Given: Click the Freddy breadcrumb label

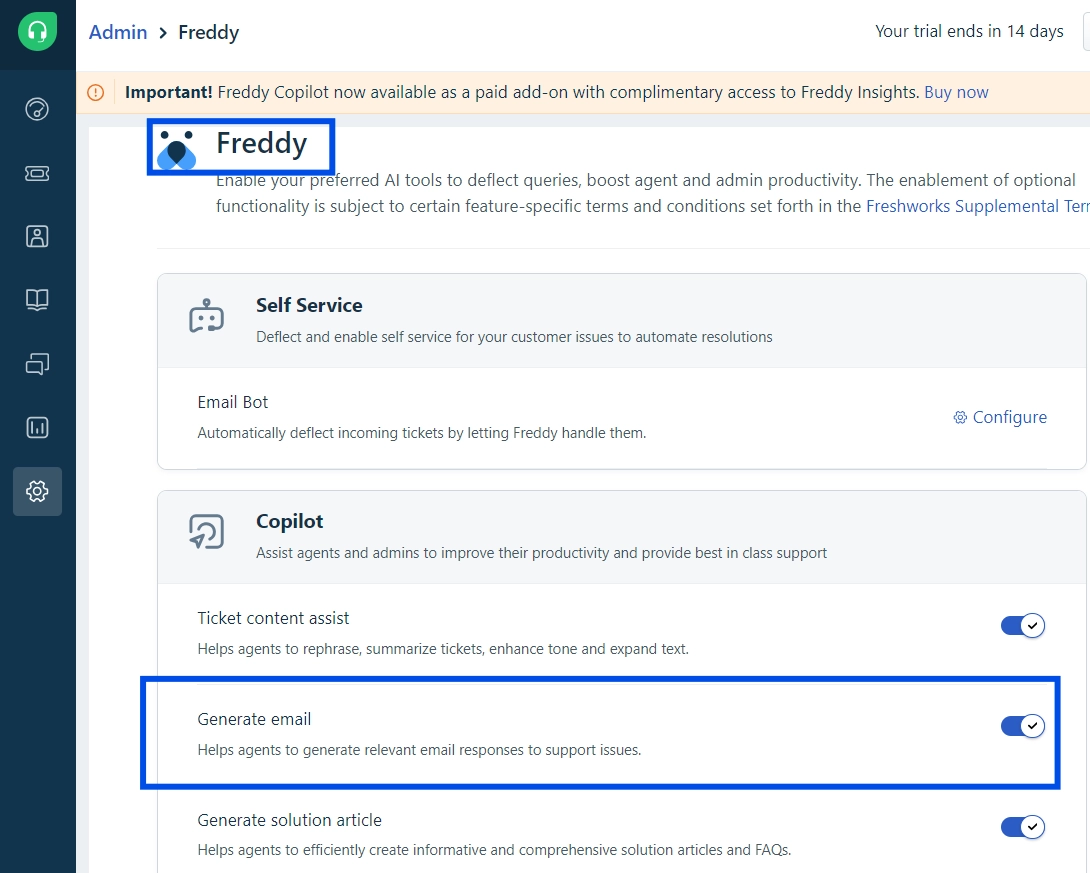Looking at the screenshot, I should point(209,32).
